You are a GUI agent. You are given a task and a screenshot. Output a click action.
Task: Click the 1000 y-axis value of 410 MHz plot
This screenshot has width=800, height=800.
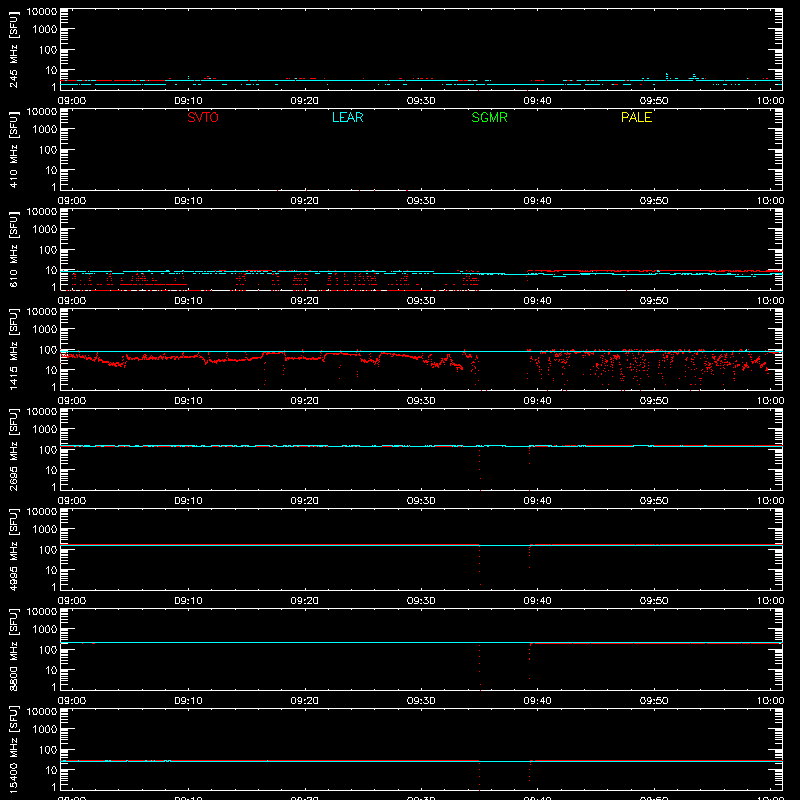coord(45,130)
